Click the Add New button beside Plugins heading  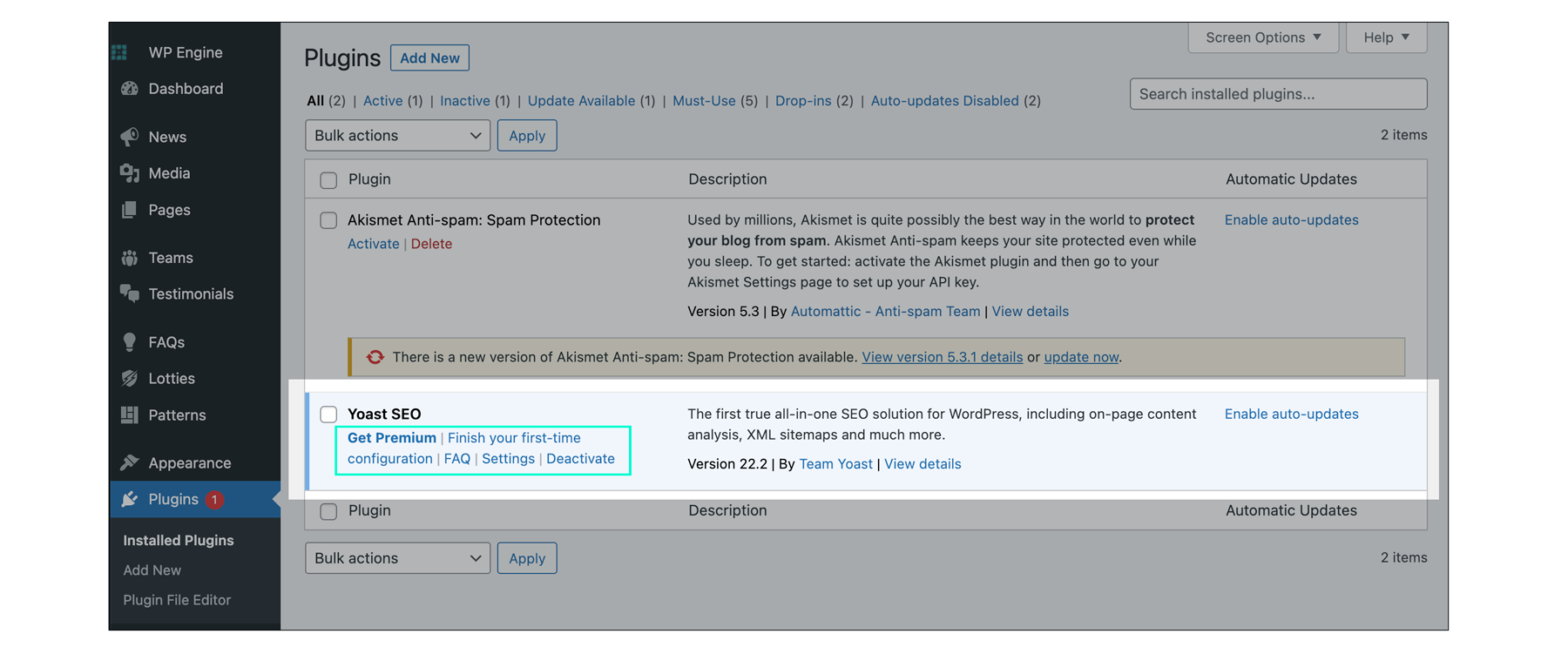429,58
